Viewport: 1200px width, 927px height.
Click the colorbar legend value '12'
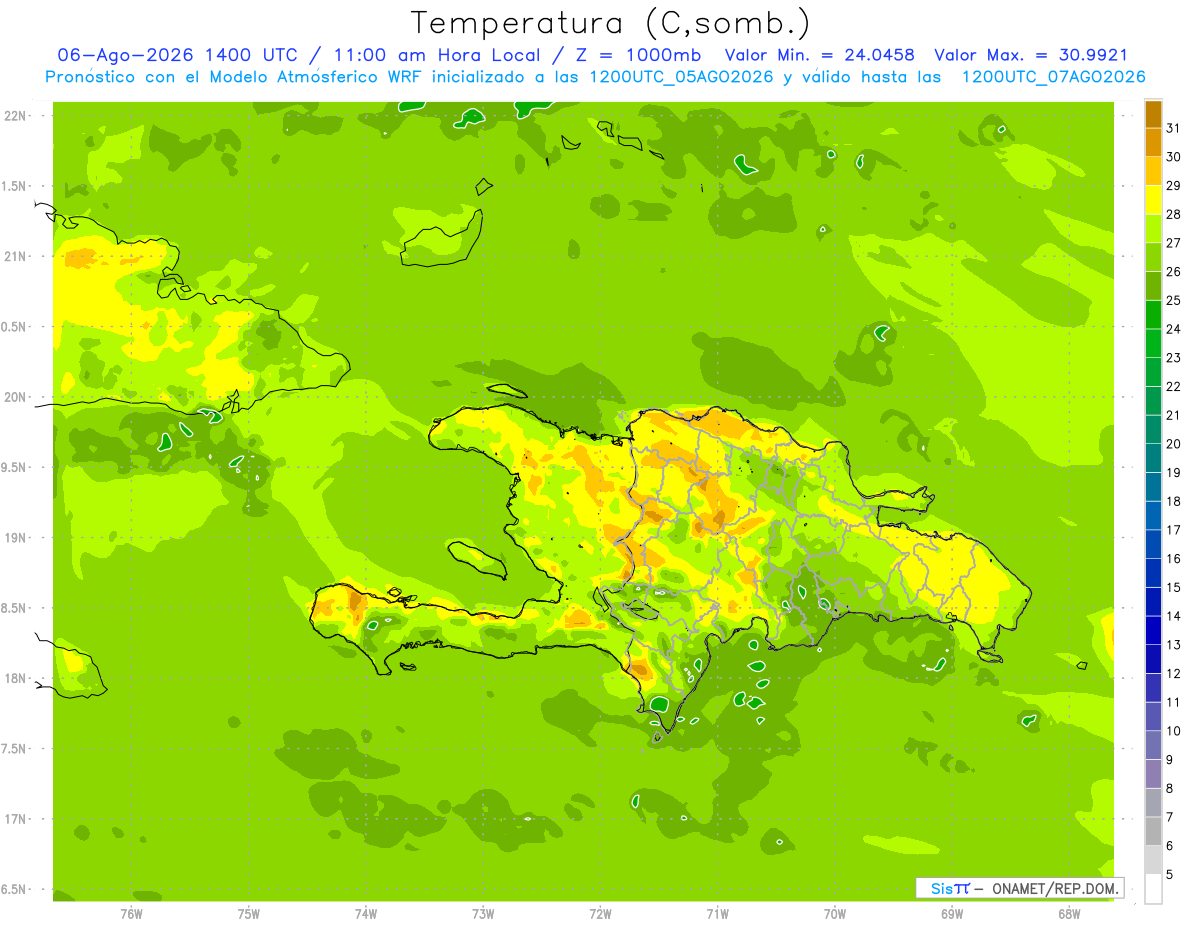point(1174,673)
